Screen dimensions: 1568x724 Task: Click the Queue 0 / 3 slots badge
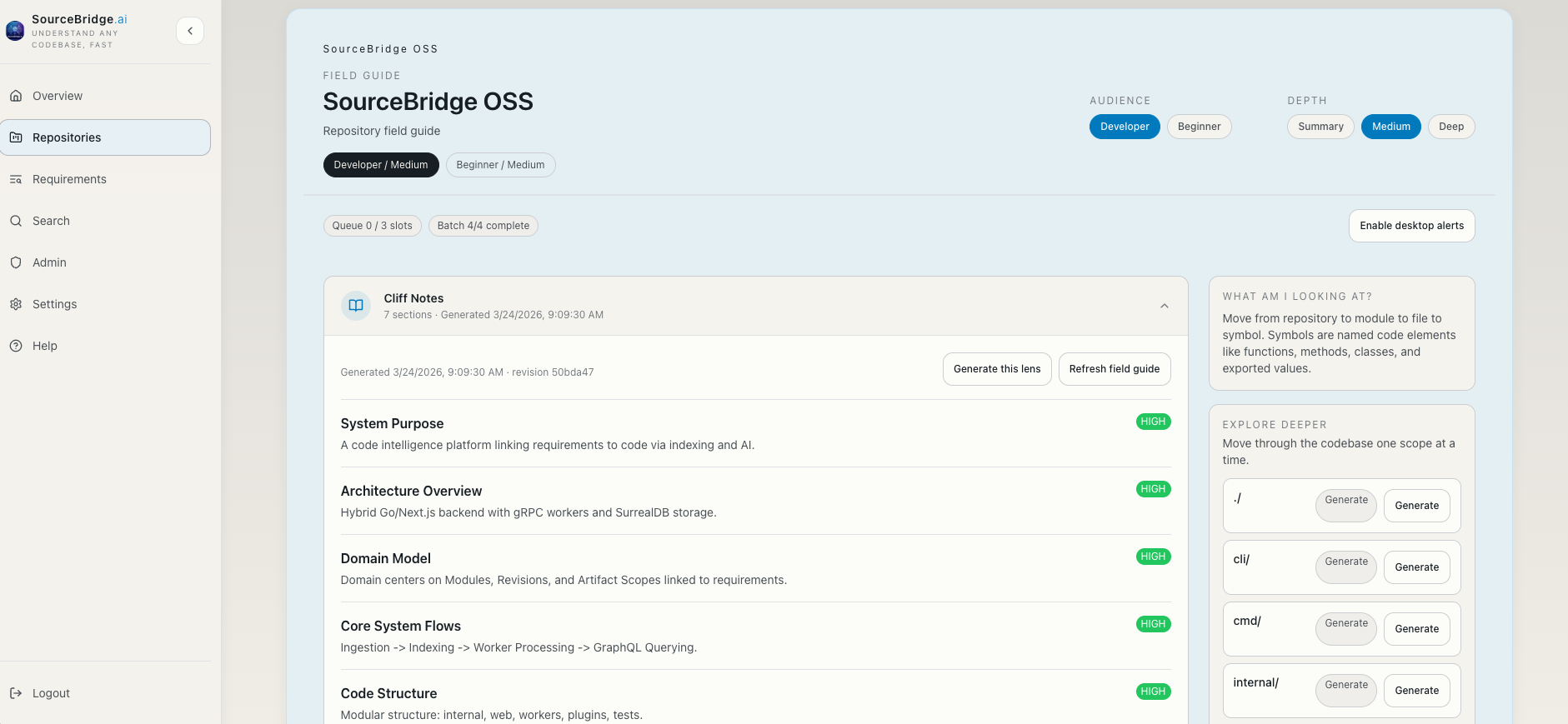pos(372,226)
